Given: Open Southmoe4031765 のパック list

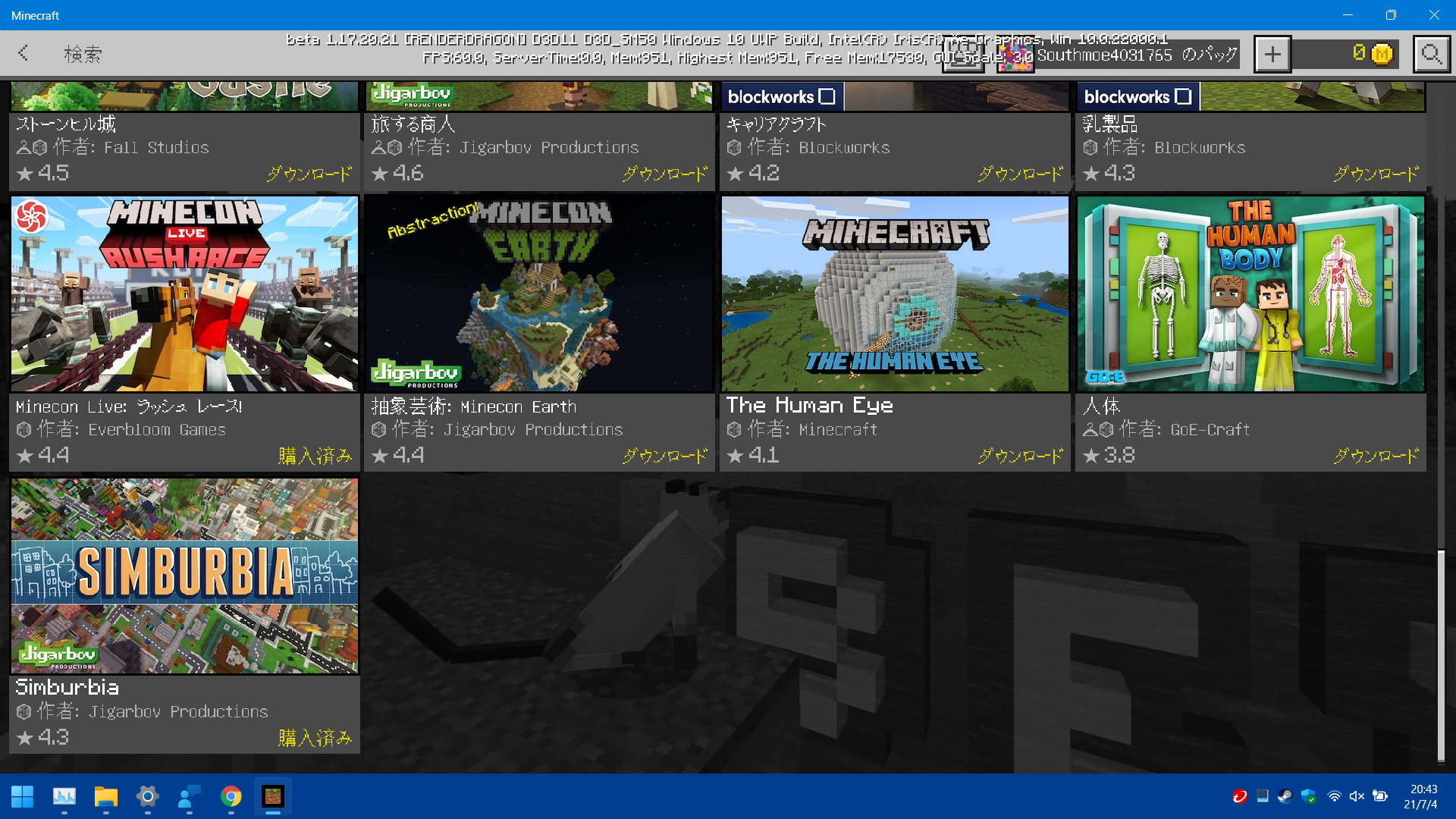Looking at the screenshot, I should [x=1137, y=55].
